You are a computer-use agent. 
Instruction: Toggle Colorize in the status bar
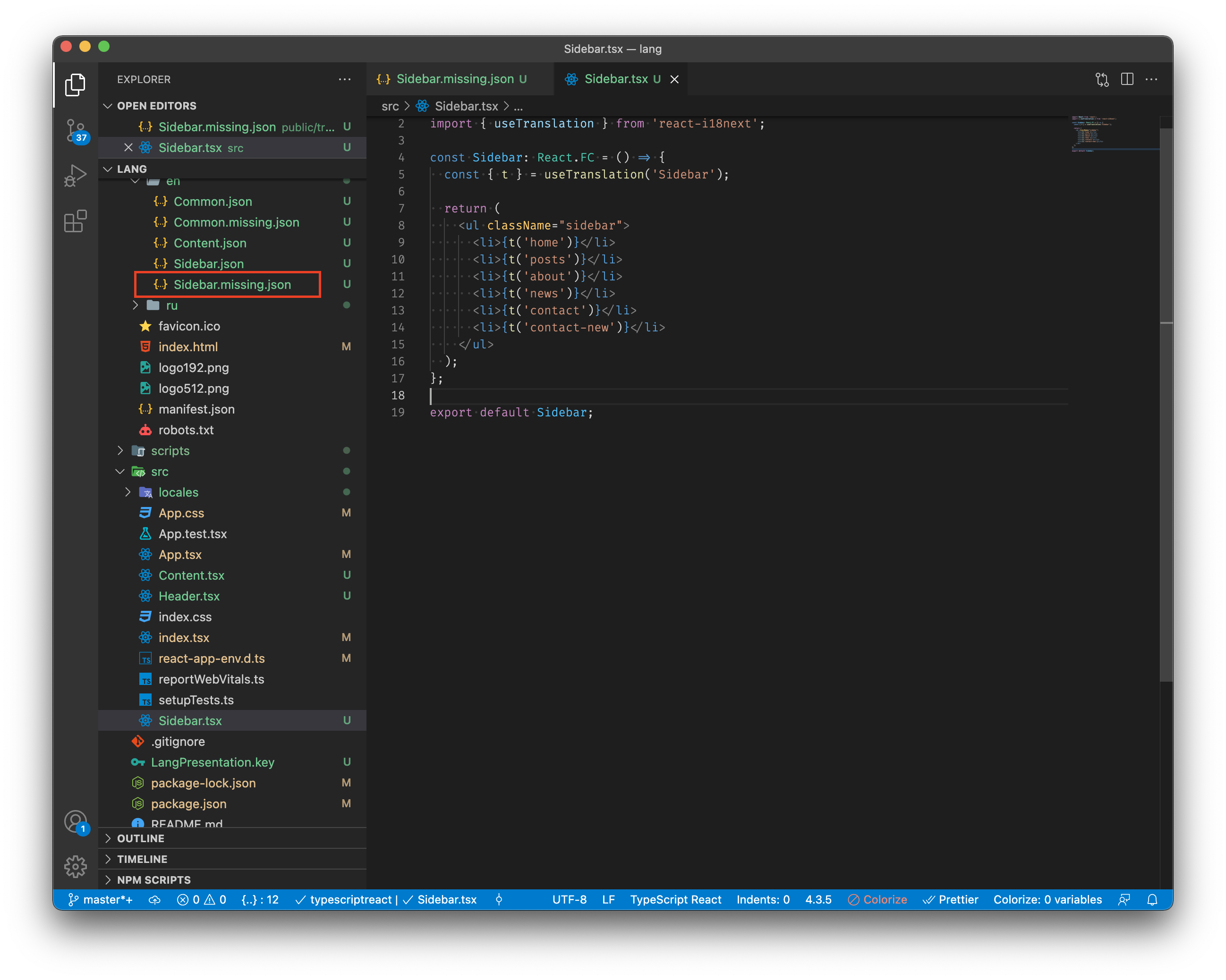[x=877, y=899]
